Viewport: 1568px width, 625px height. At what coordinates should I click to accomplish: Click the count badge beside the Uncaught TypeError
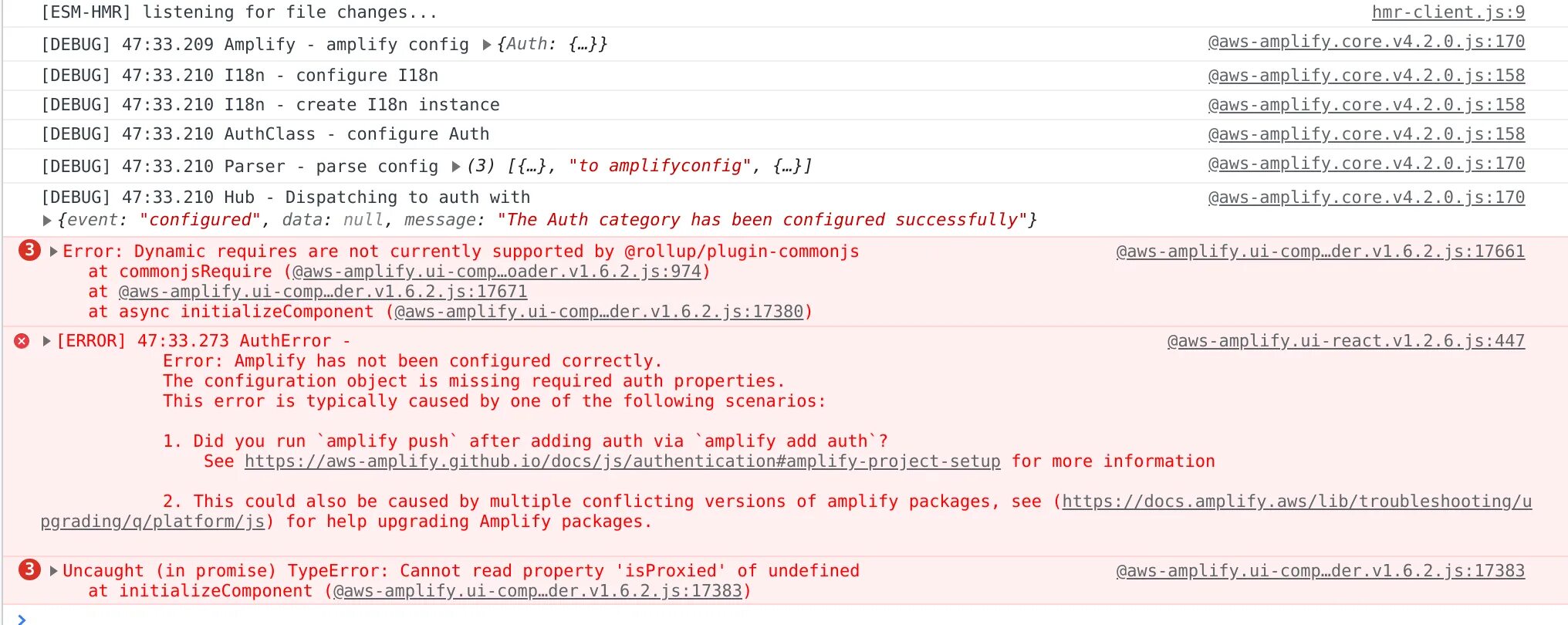(x=29, y=570)
